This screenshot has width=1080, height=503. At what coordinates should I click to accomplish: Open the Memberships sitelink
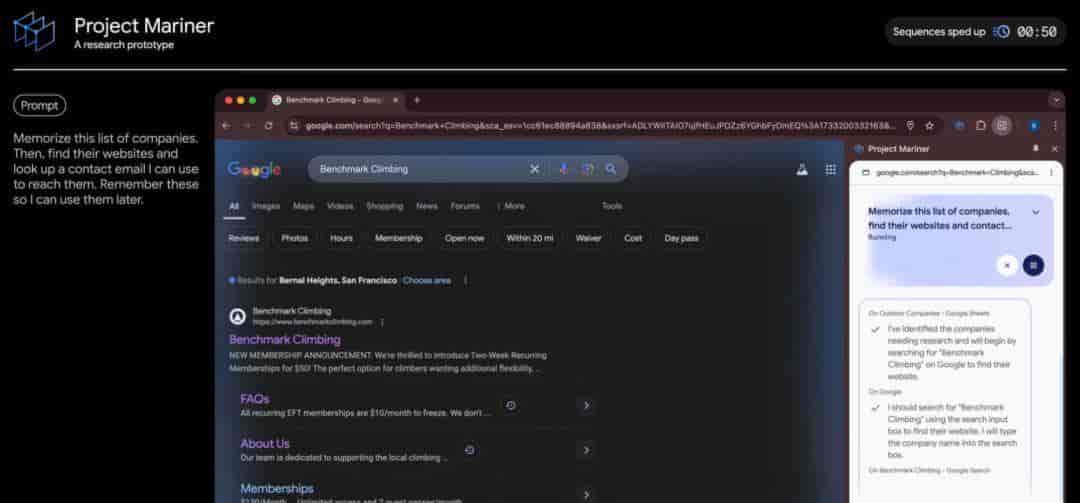pos(277,489)
